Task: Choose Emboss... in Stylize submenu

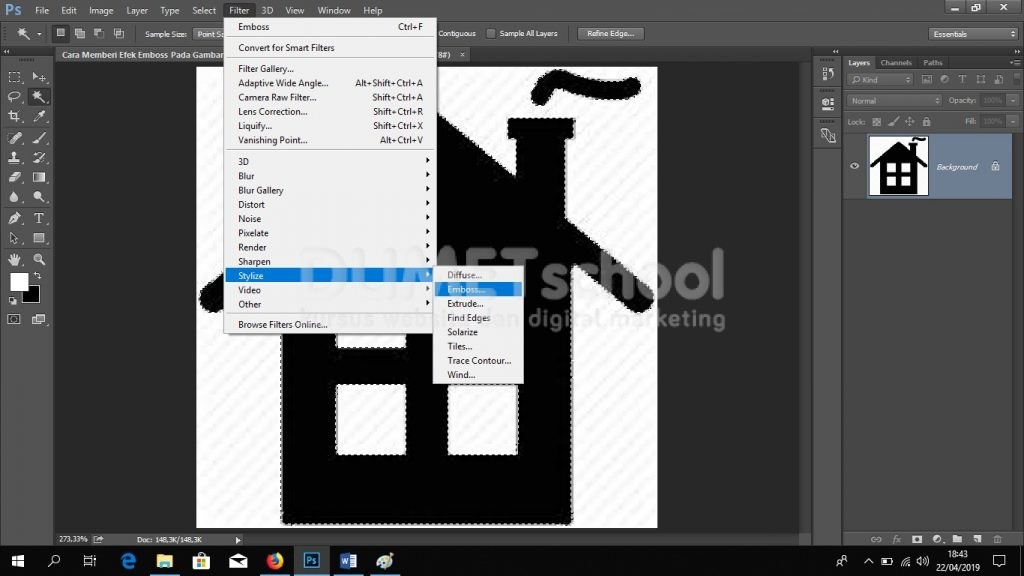Action: (478, 289)
